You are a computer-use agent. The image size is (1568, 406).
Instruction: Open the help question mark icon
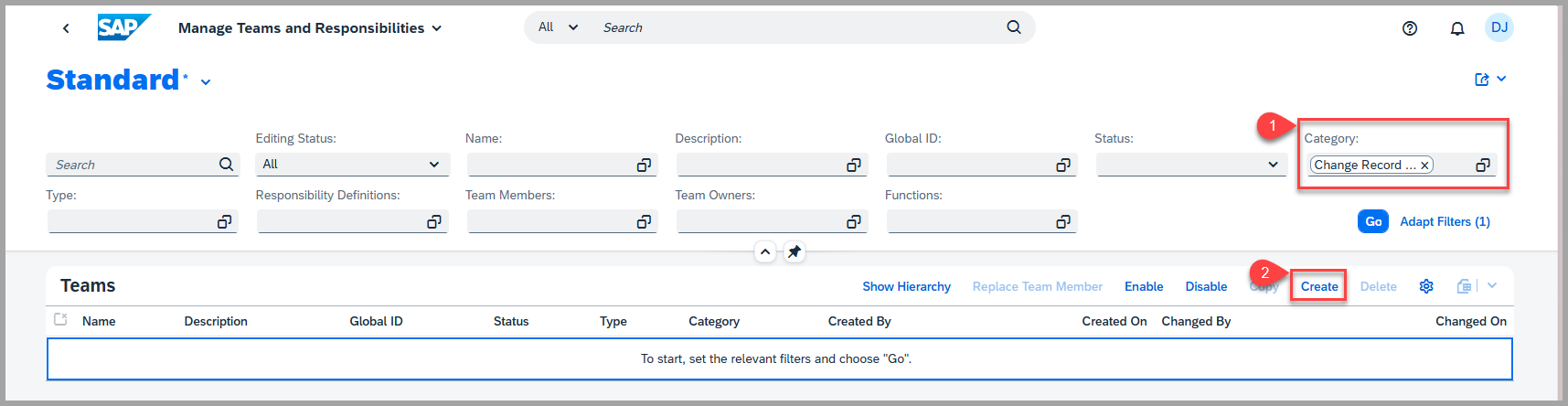click(x=1409, y=28)
